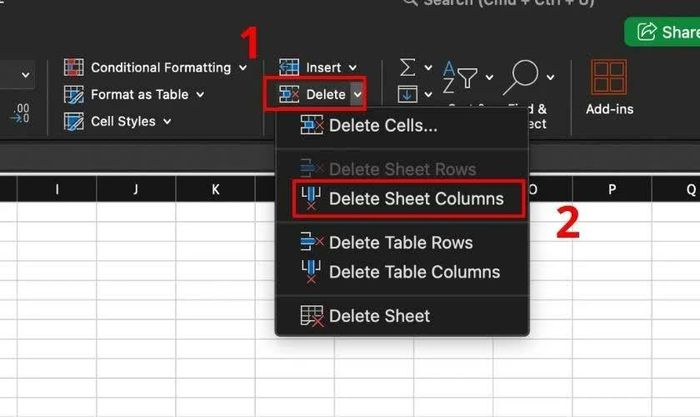Viewport: 700px width, 417px height.
Task: Click the Insert cells icon
Action: tap(289, 67)
